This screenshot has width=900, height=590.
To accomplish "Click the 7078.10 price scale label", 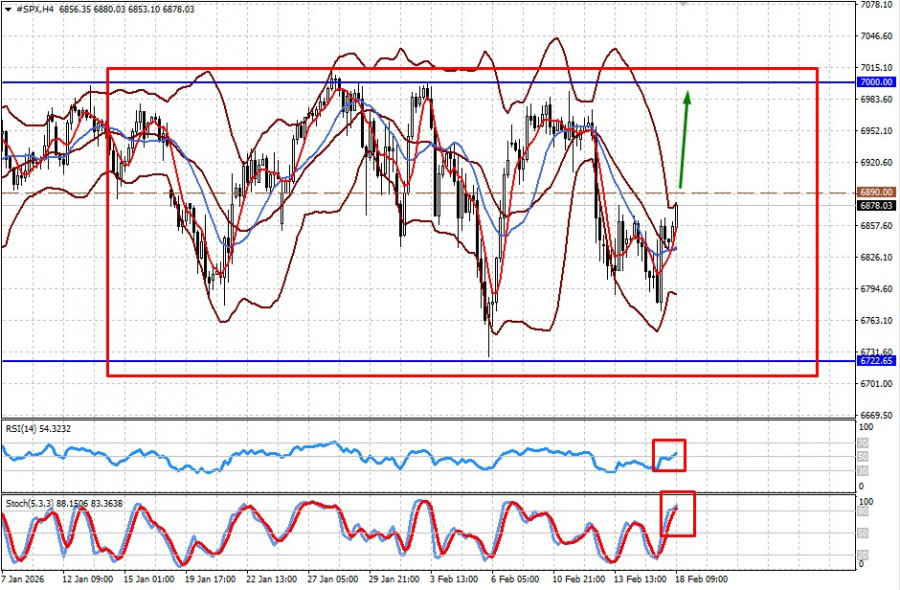I will tap(875, 5).
